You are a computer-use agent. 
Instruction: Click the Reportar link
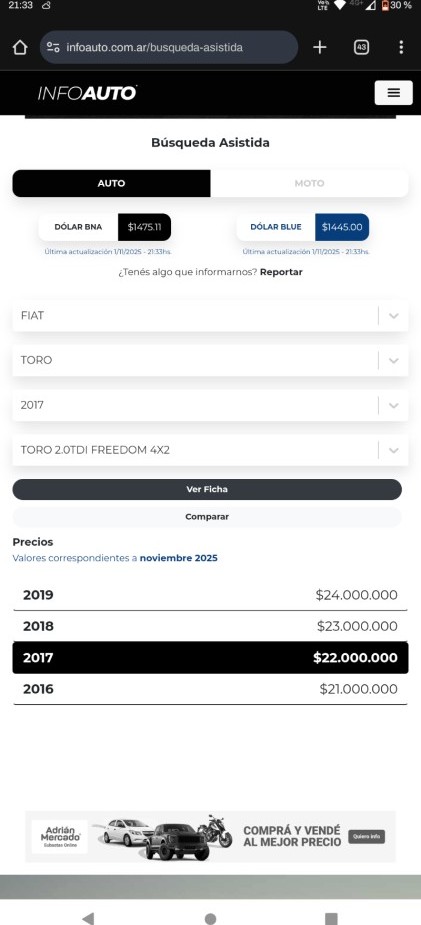pos(281,272)
